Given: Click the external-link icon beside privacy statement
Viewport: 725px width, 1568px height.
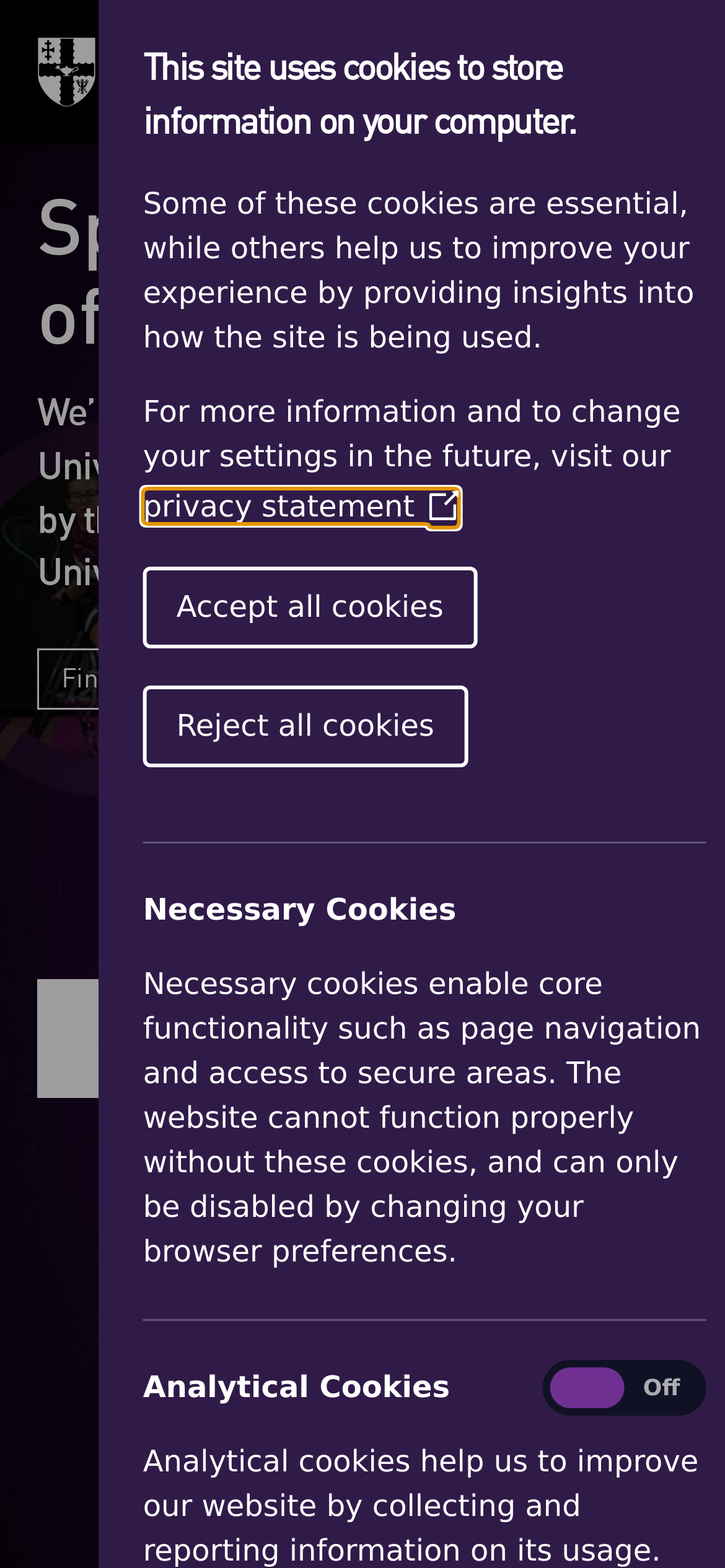Looking at the screenshot, I should (443, 507).
